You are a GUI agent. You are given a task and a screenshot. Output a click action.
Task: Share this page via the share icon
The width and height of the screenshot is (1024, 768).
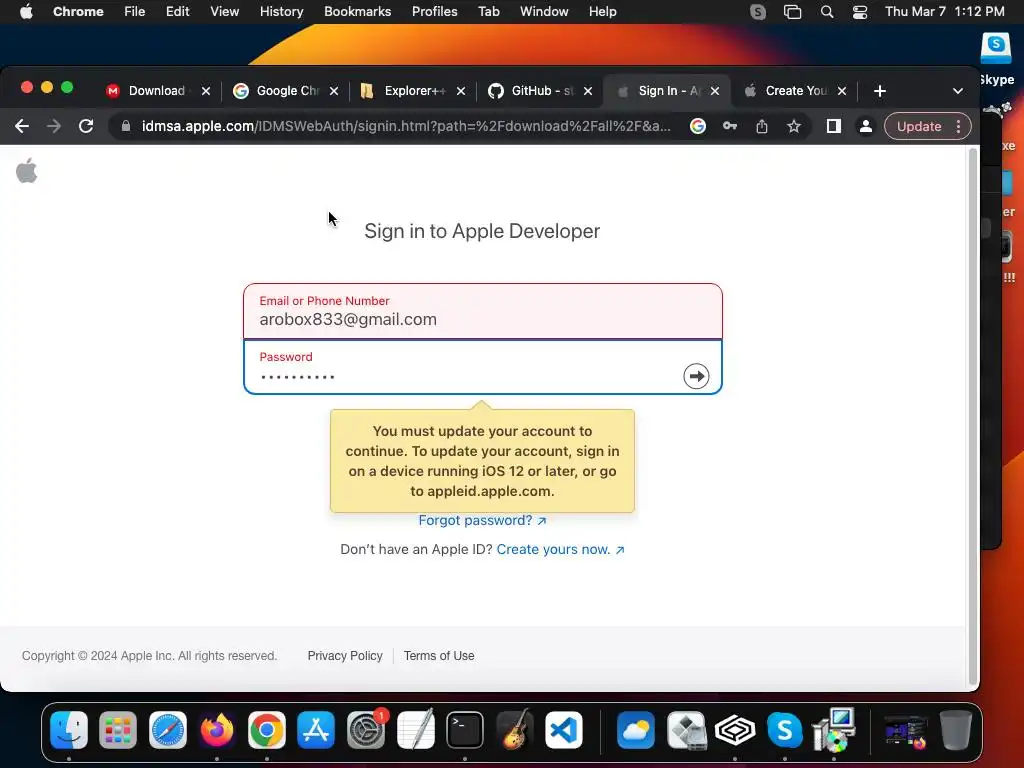click(761, 126)
